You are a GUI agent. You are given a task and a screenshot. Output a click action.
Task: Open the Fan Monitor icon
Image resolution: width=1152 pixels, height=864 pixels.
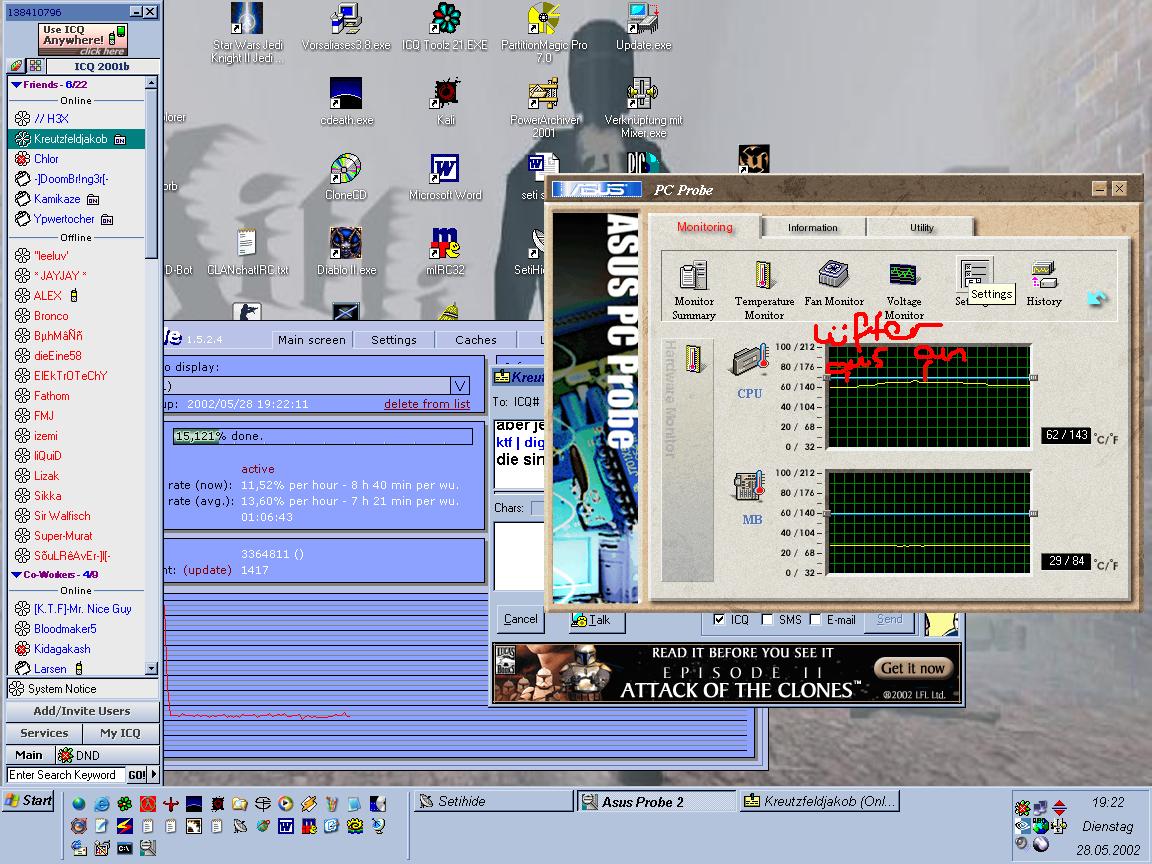coord(834,283)
